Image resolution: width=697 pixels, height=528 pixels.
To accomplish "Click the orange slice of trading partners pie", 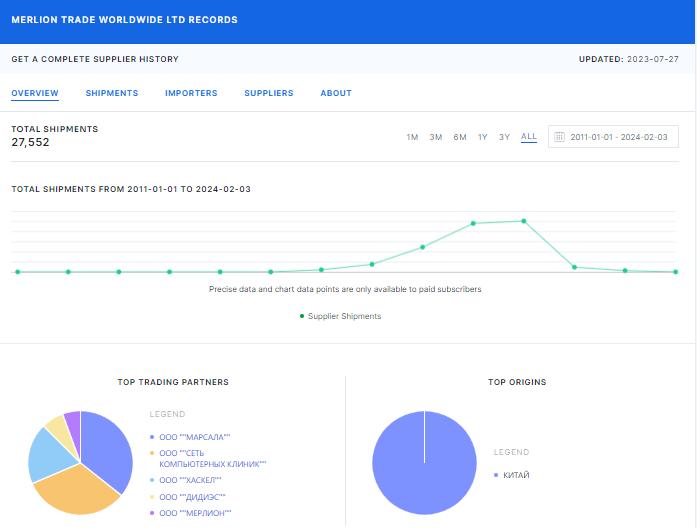I will tap(76, 491).
